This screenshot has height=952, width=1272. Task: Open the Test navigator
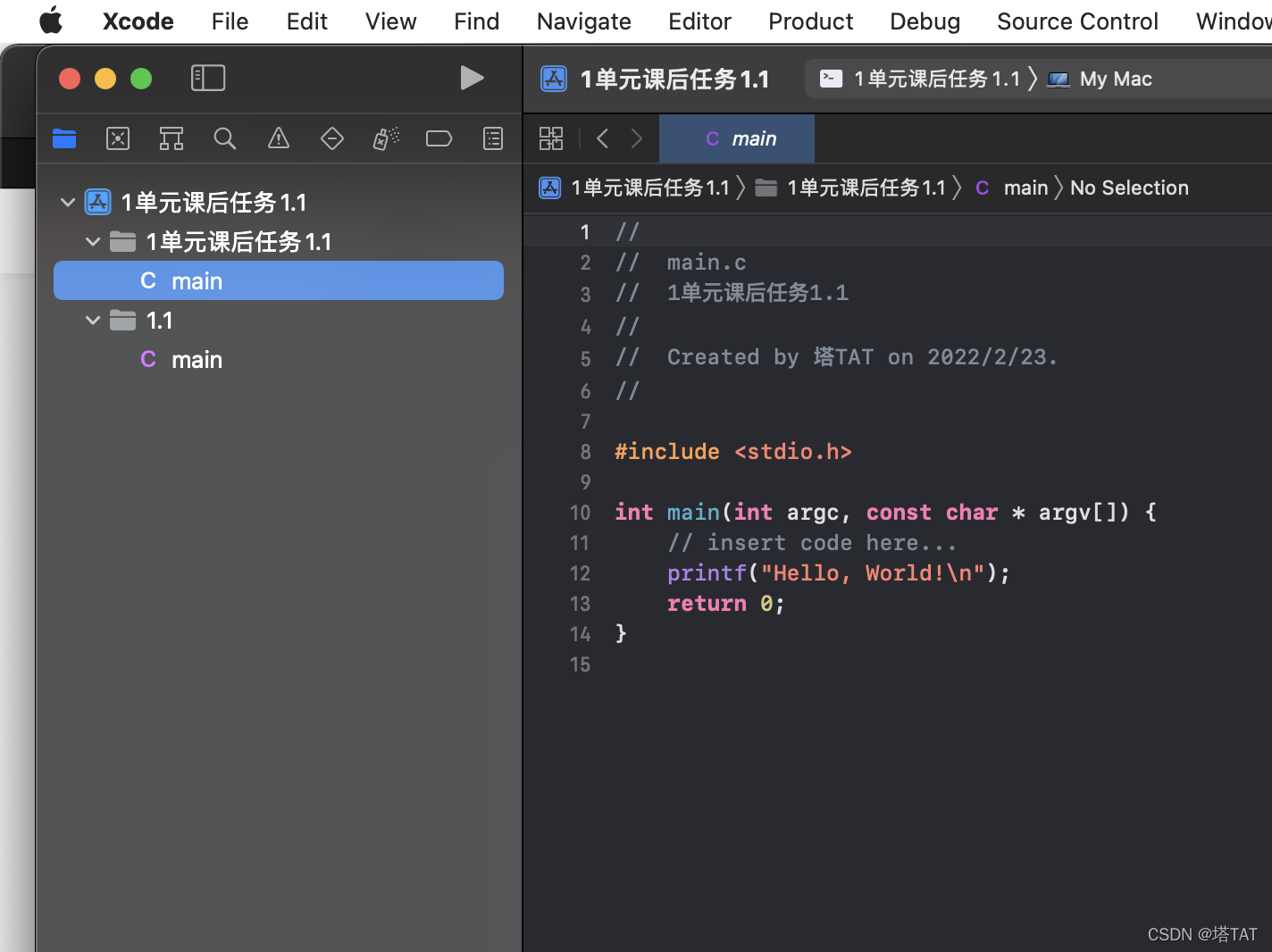tap(331, 138)
